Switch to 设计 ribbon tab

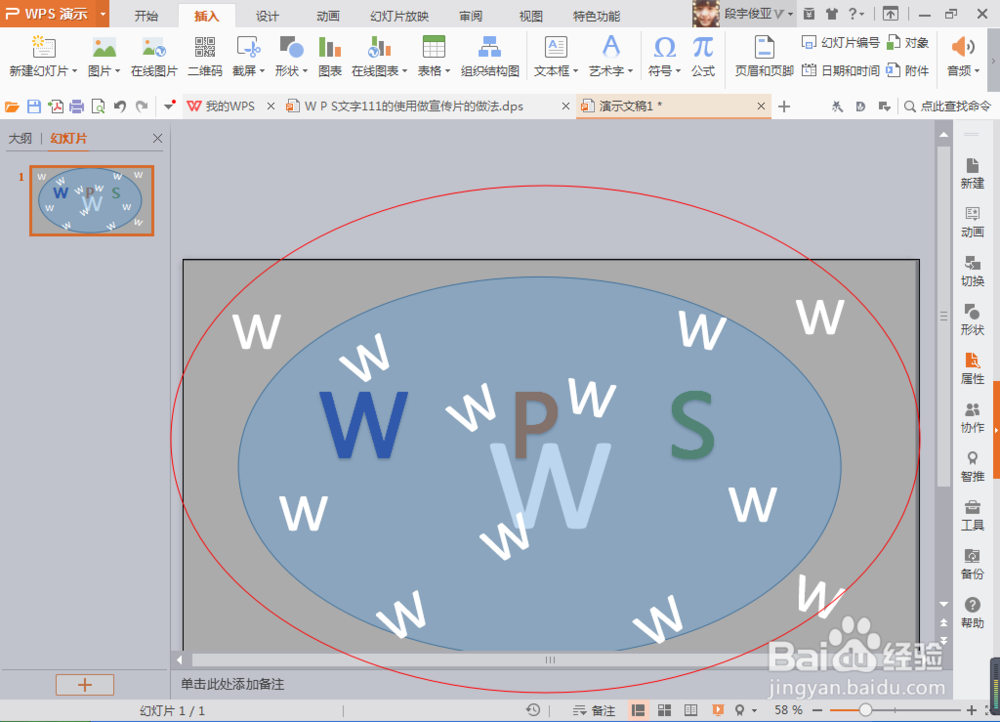tap(267, 16)
